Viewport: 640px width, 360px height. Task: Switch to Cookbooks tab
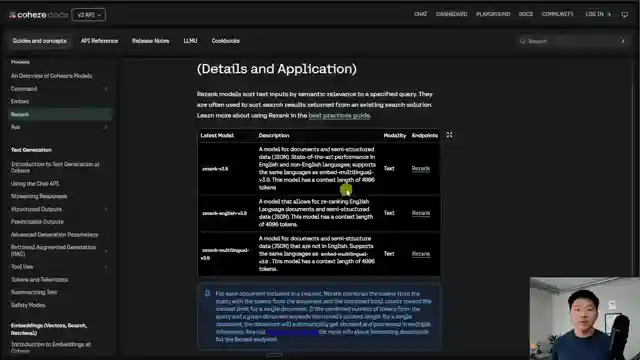(225, 41)
